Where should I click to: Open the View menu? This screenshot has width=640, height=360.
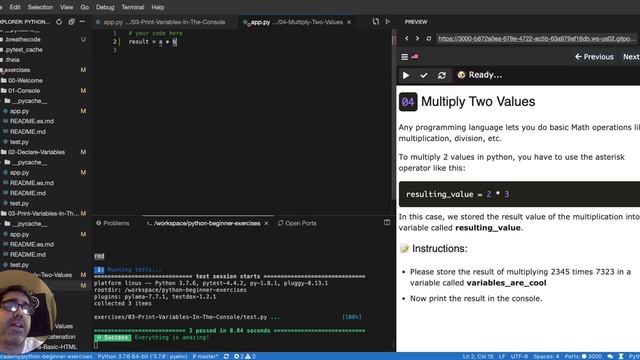click(x=67, y=7)
